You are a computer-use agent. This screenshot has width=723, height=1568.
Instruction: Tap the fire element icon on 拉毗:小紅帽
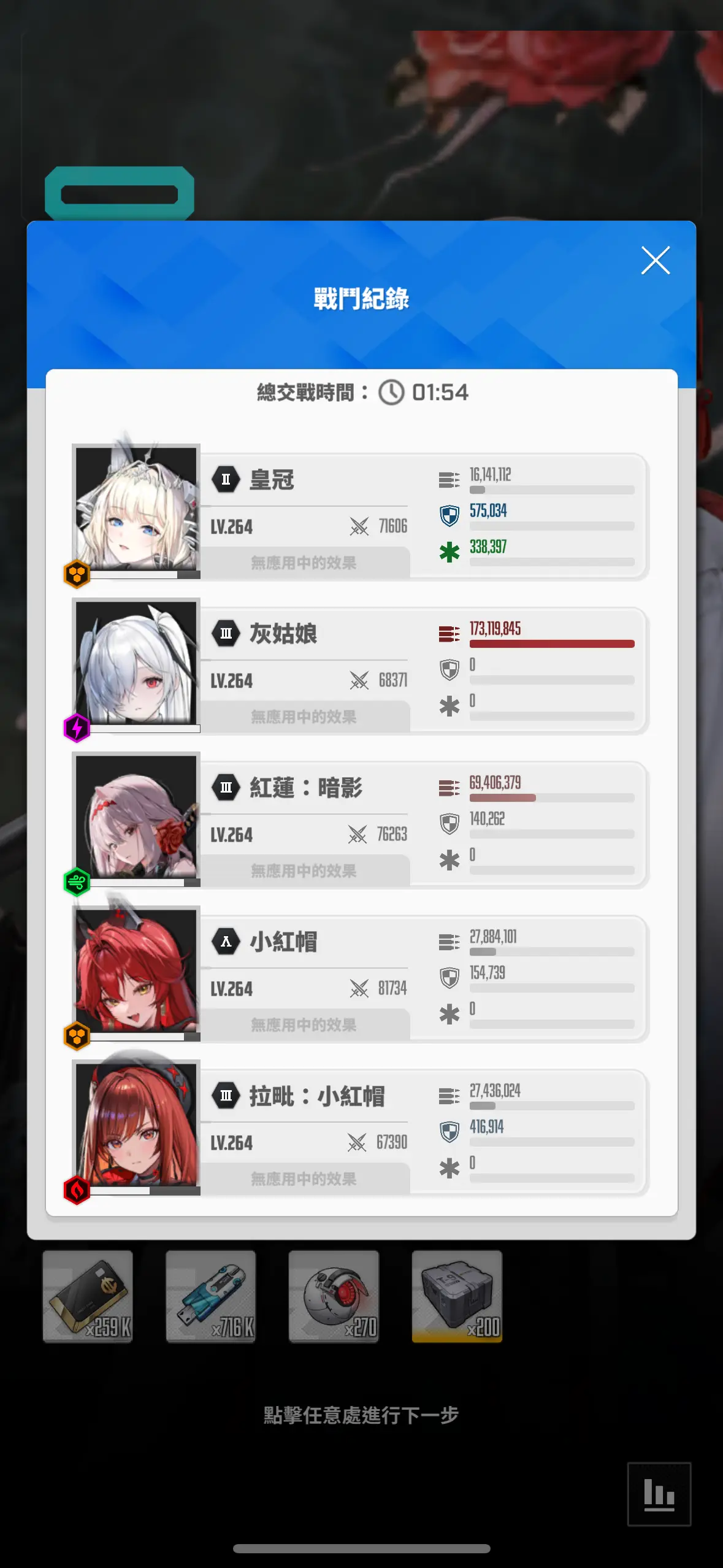click(x=77, y=1190)
